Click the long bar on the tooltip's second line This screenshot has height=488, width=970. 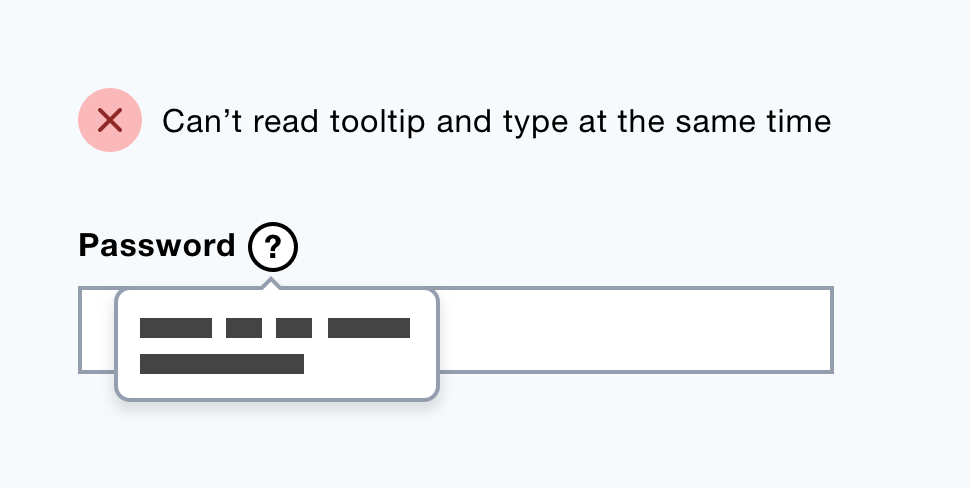click(222, 364)
